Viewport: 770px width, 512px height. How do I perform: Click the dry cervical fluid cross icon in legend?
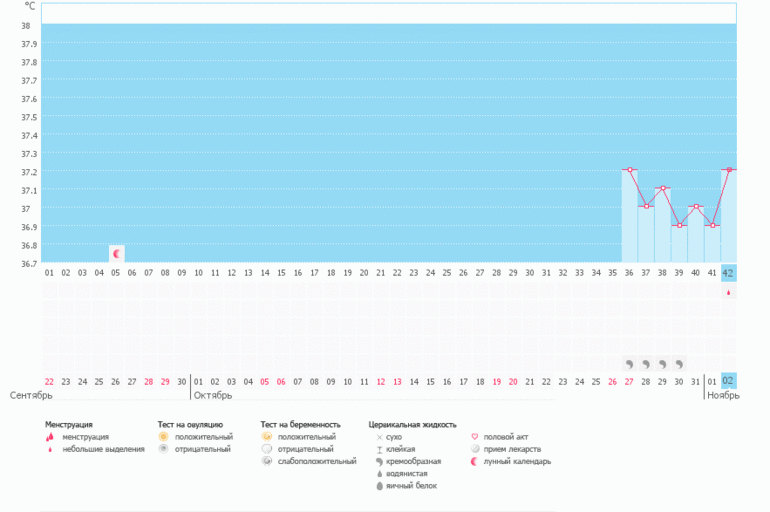coord(379,437)
